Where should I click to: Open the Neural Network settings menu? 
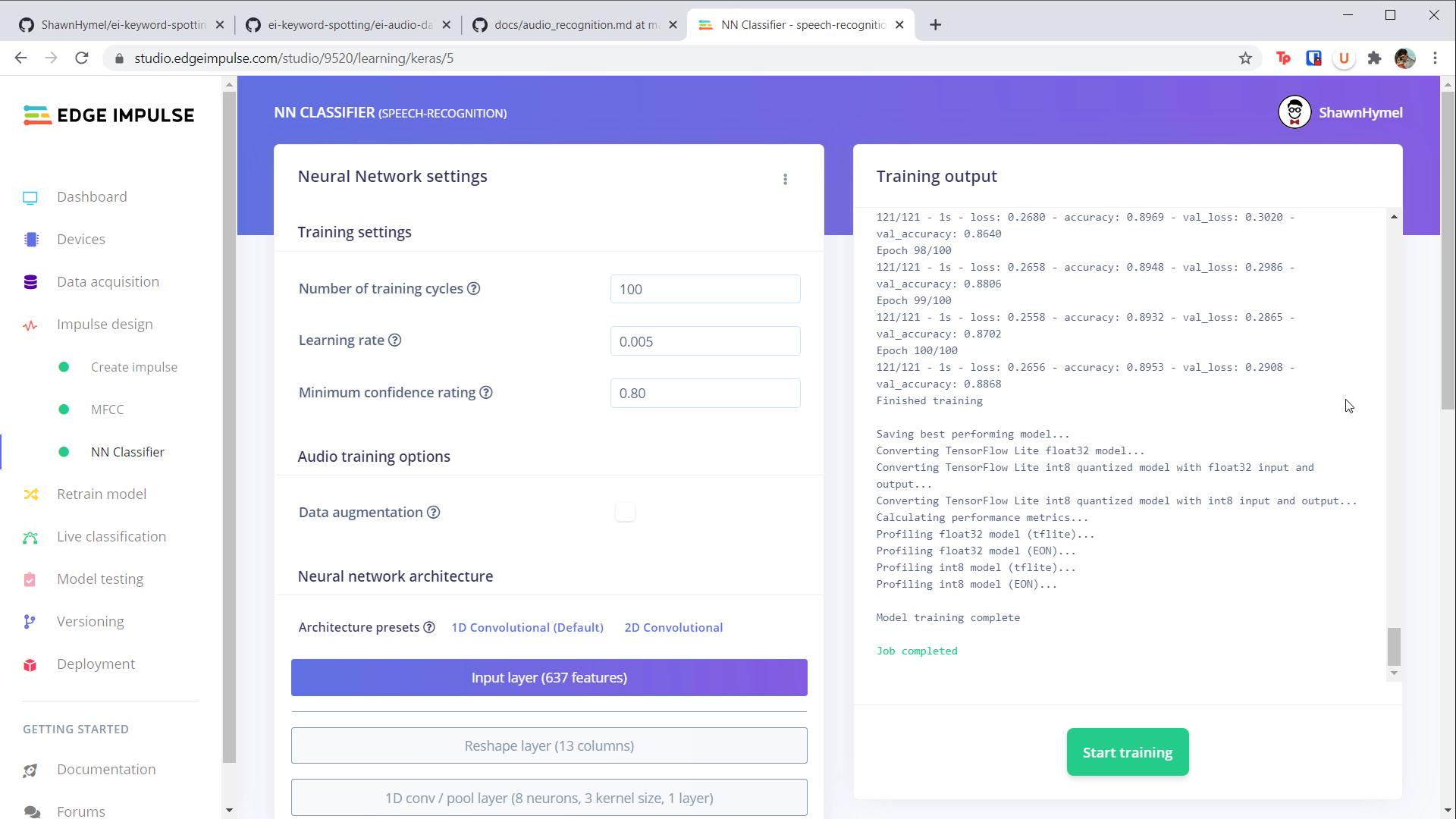tap(786, 179)
